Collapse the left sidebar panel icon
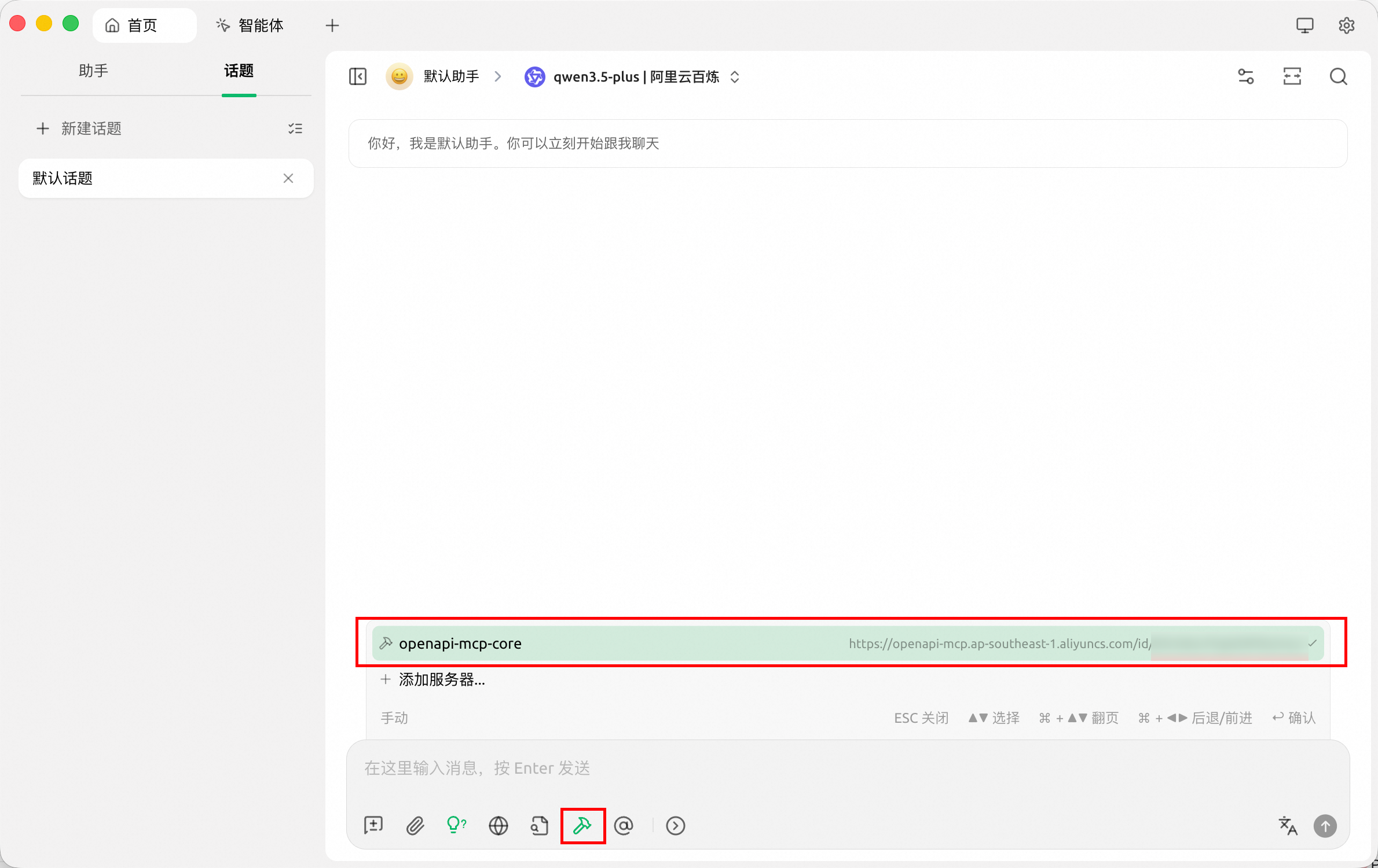1378x868 pixels. point(358,76)
